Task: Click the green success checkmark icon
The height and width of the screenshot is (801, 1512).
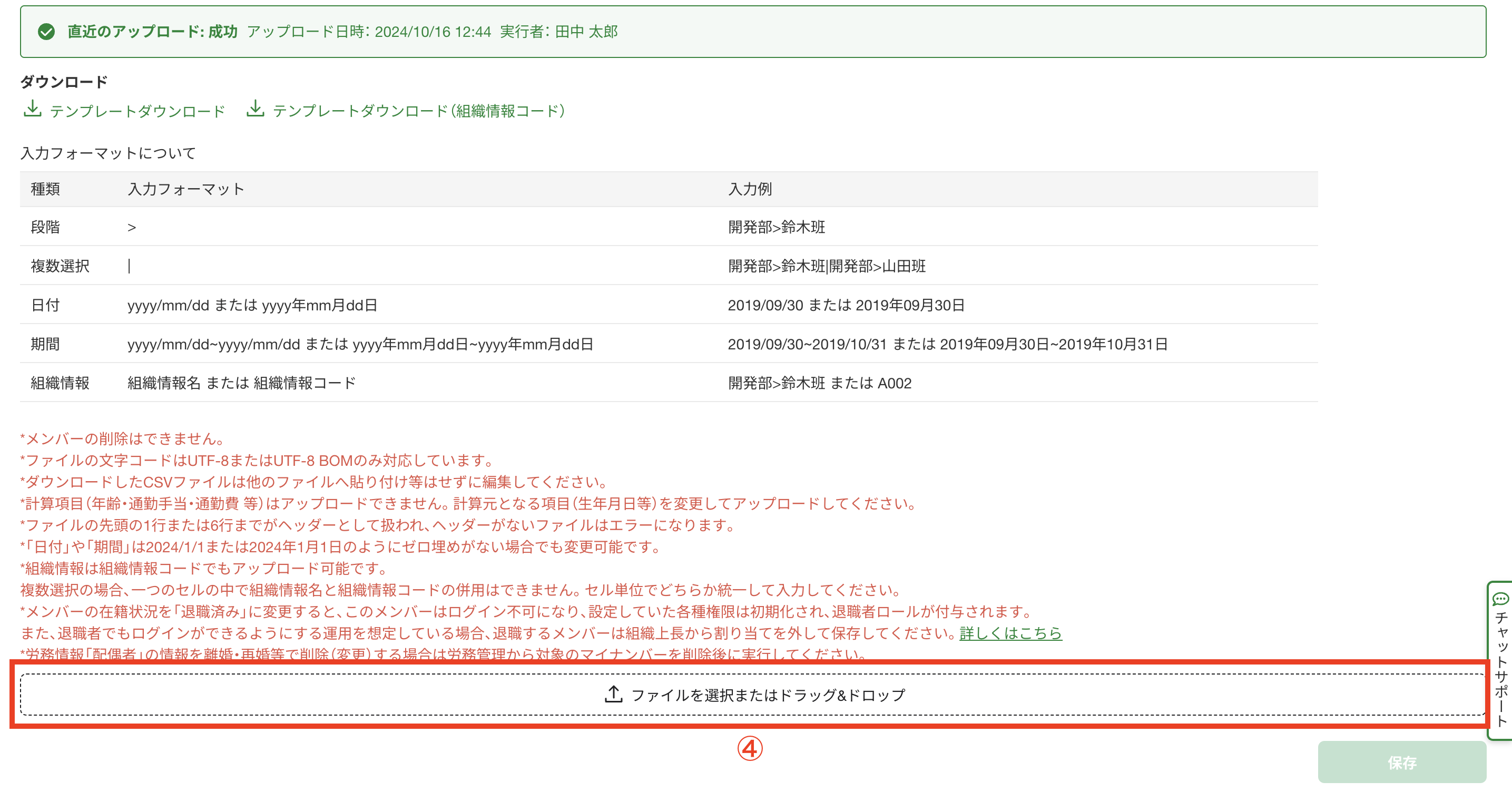Action: pos(46,32)
